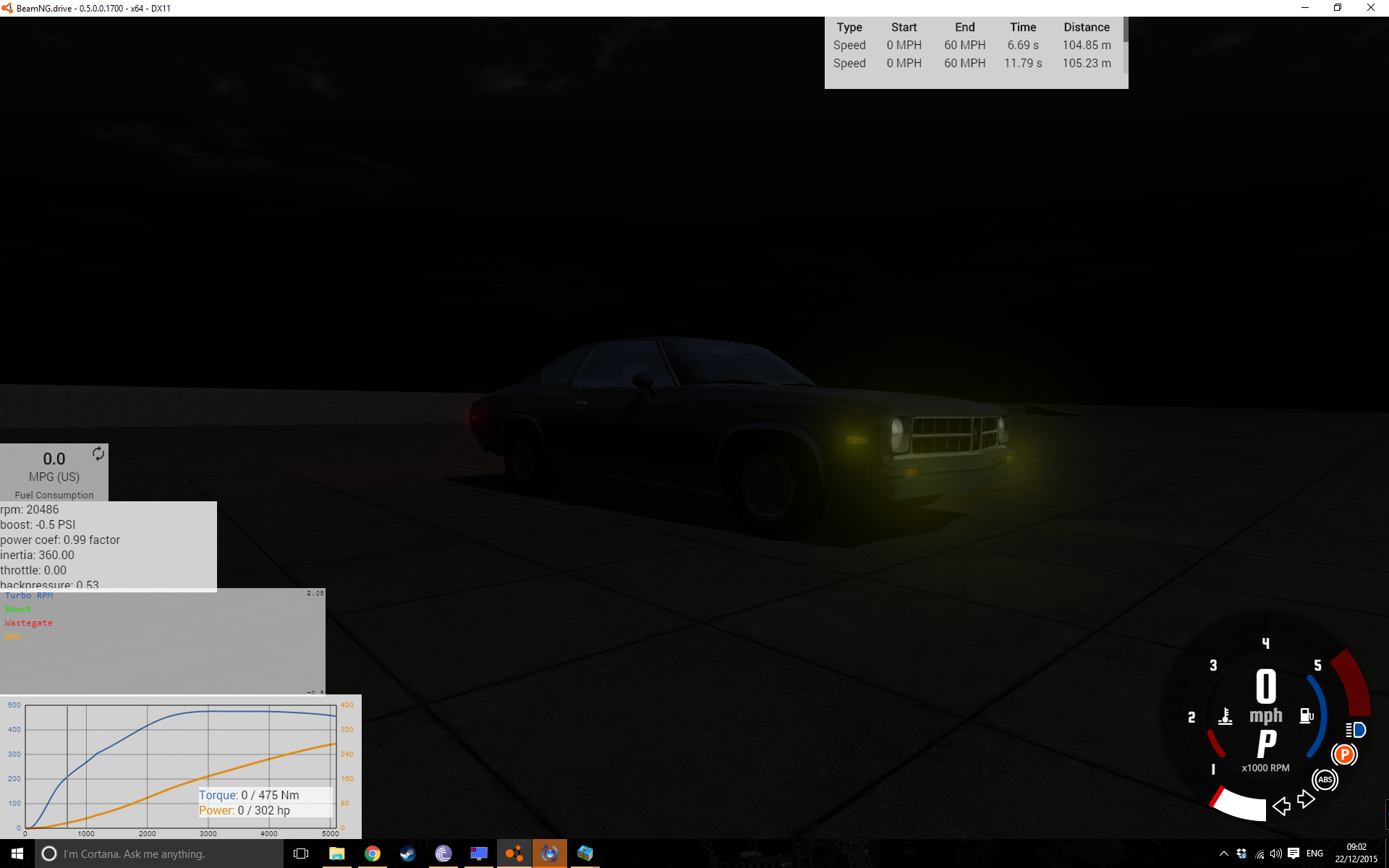Click the engine temperature gauge icon
This screenshot has width=1389, height=868.
(x=1225, y=716)
